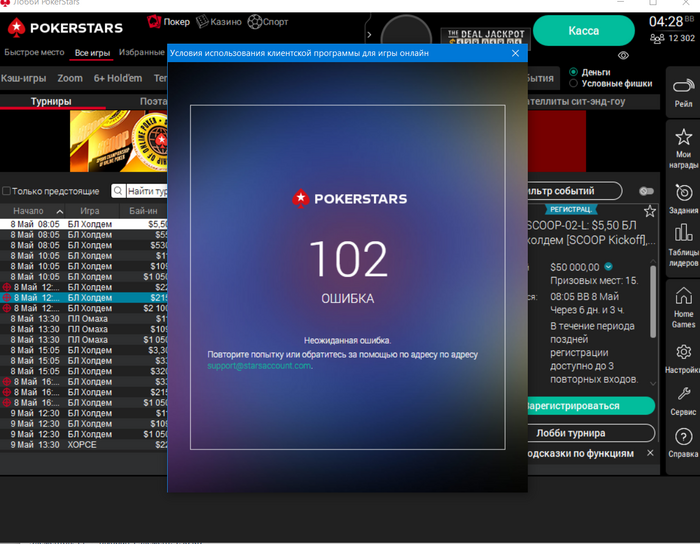Dismiss the Подсказки по функциям bar

[x=650, y=453]
